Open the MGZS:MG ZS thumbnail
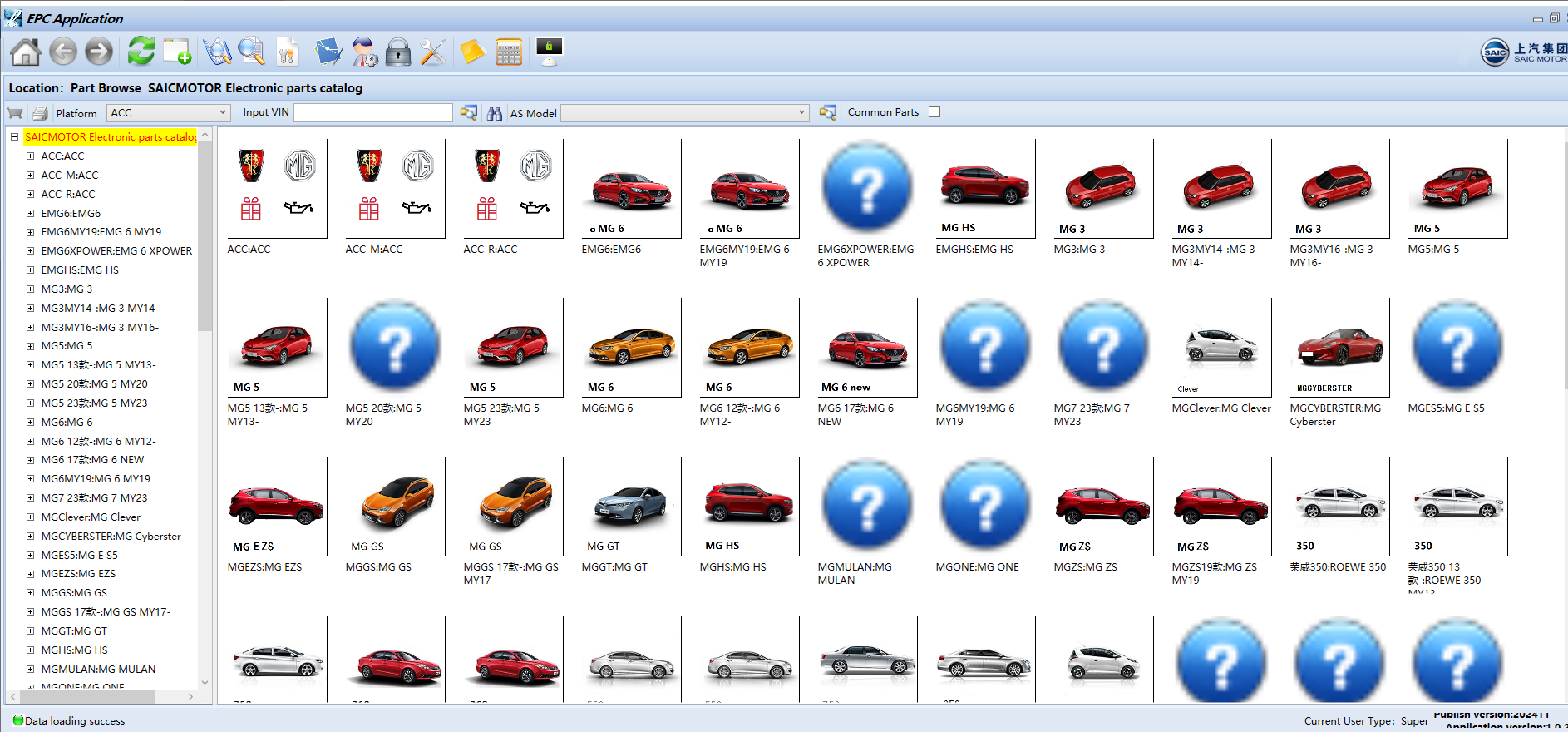1568x732 pixels. click(x=1103, y=507)
